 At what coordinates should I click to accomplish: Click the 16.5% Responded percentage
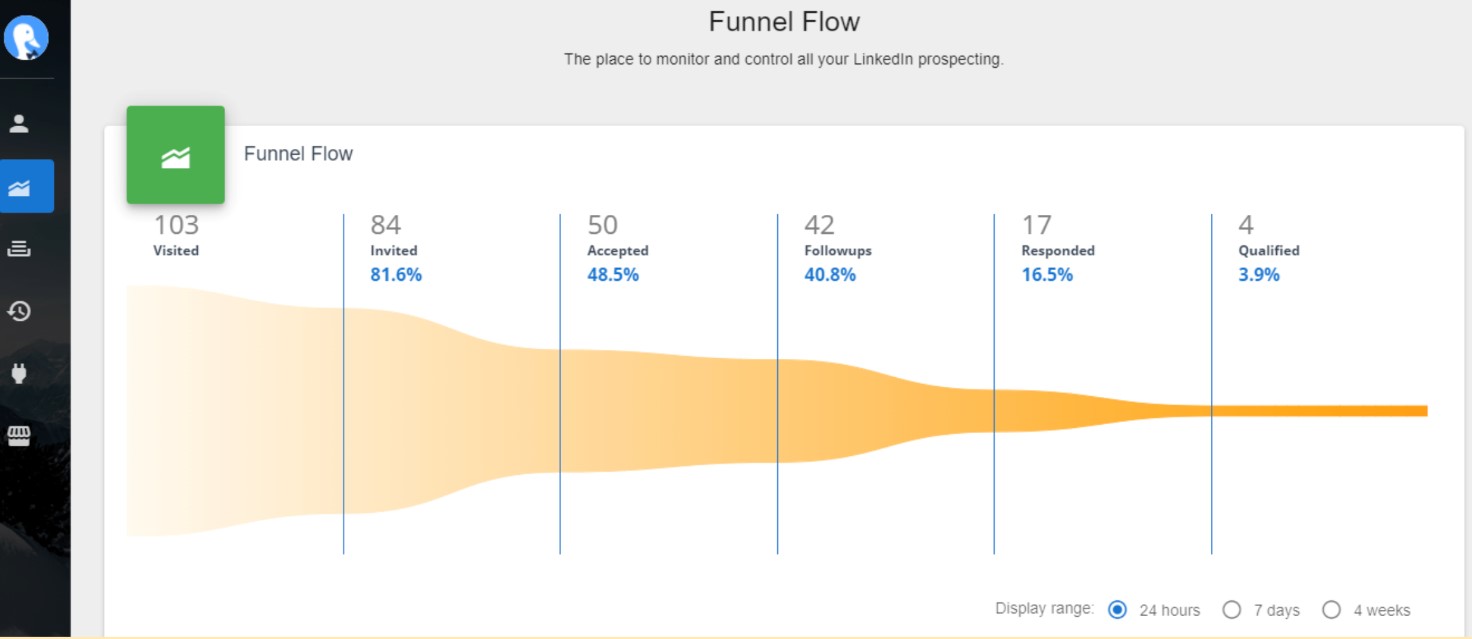click(1047, 275)
